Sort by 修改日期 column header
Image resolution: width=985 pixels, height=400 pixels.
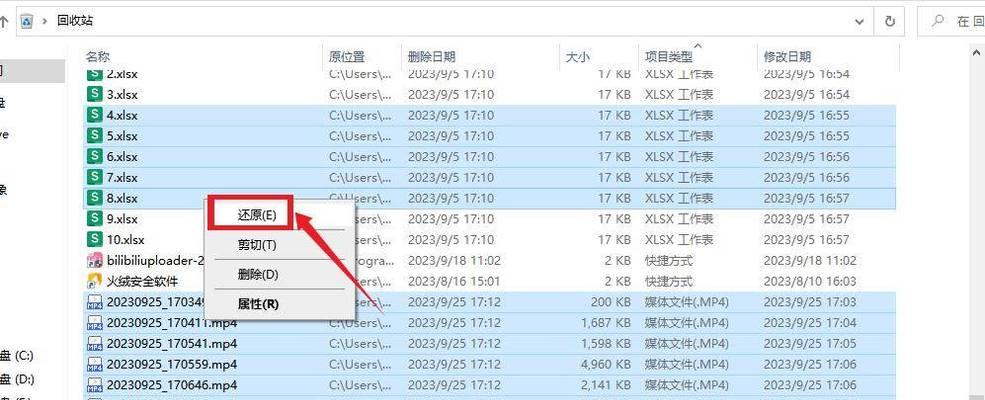point(787,57)
